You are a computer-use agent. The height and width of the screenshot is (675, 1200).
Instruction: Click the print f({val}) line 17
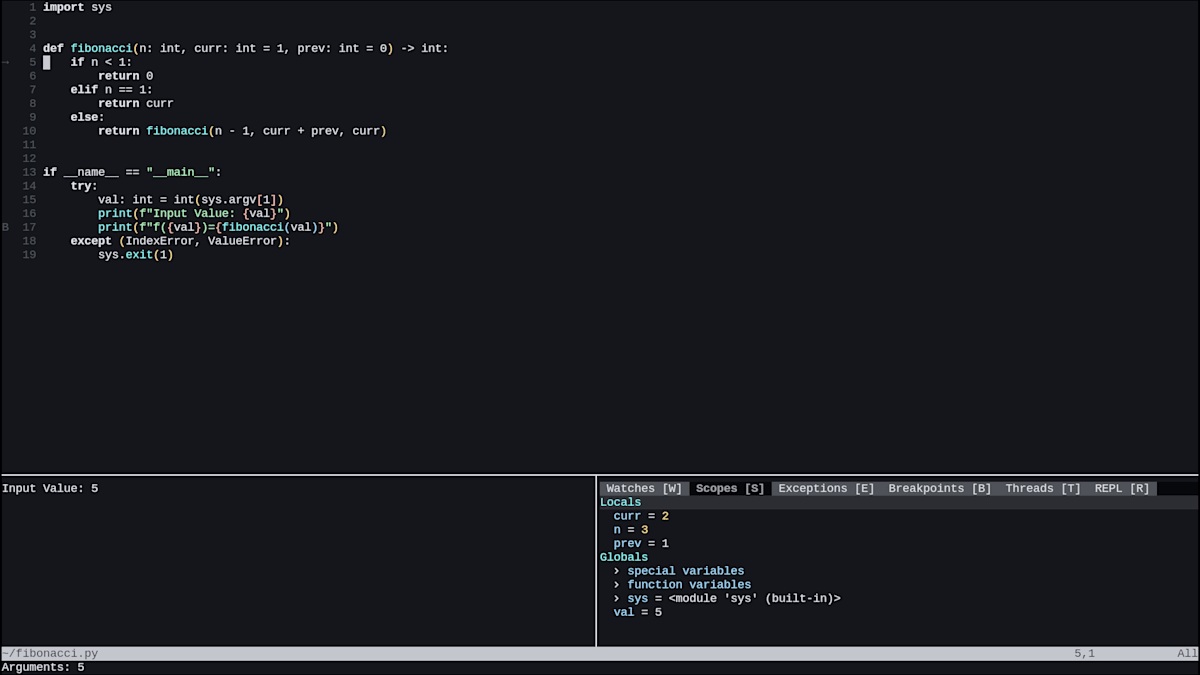click(x=218, y=228)
